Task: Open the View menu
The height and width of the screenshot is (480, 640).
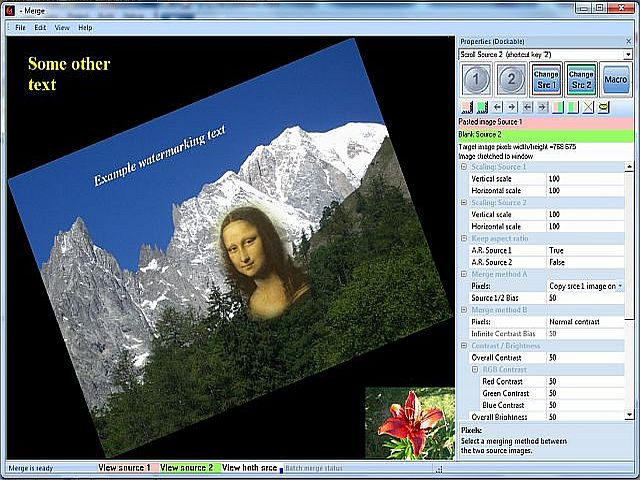Action: click(x=62, y=27)
